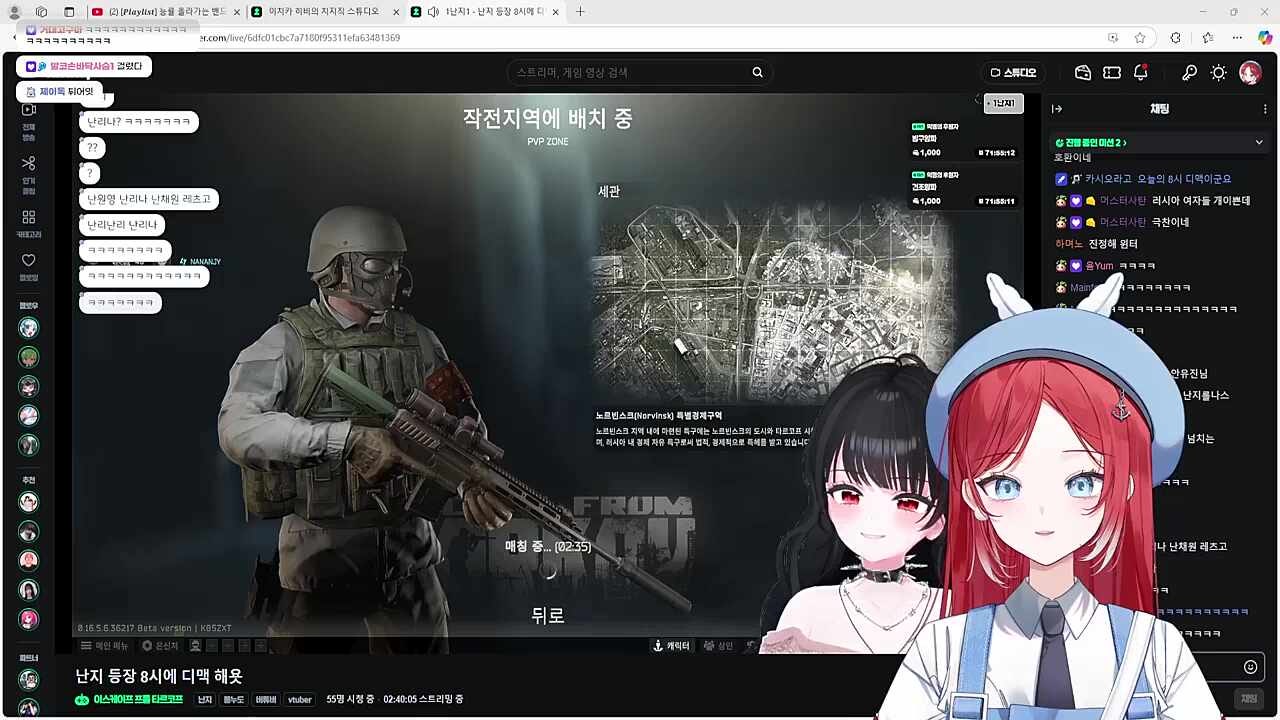Select the active 난지 stream tab
This screenshot has width=1280, height=720.
click(485, 12)
